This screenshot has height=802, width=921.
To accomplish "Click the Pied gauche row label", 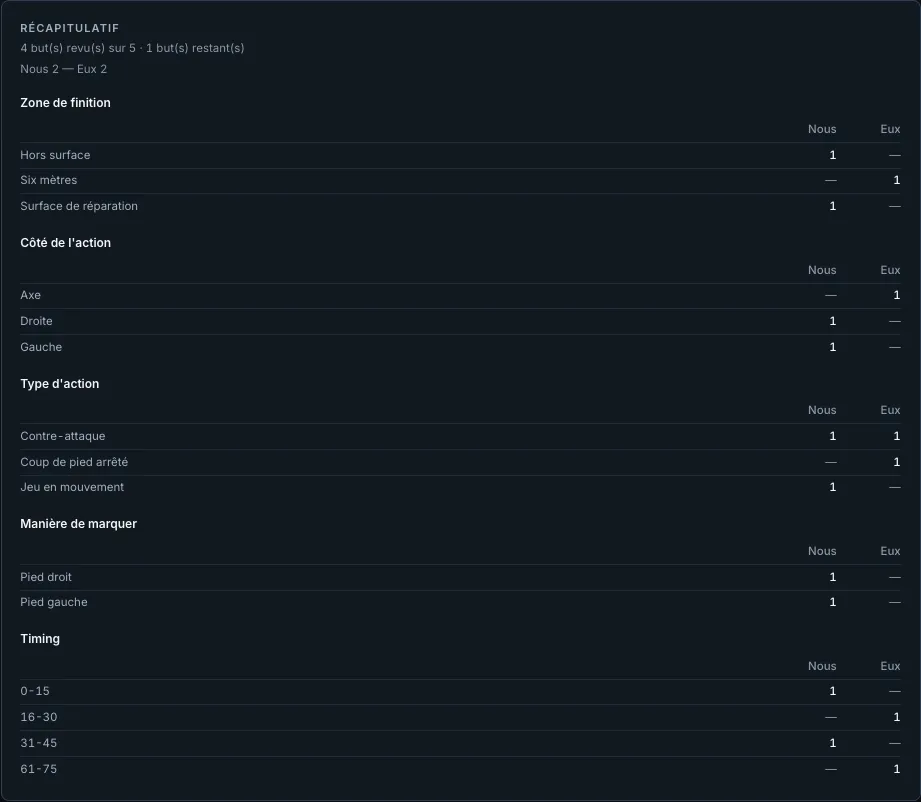I will point(54,602).
